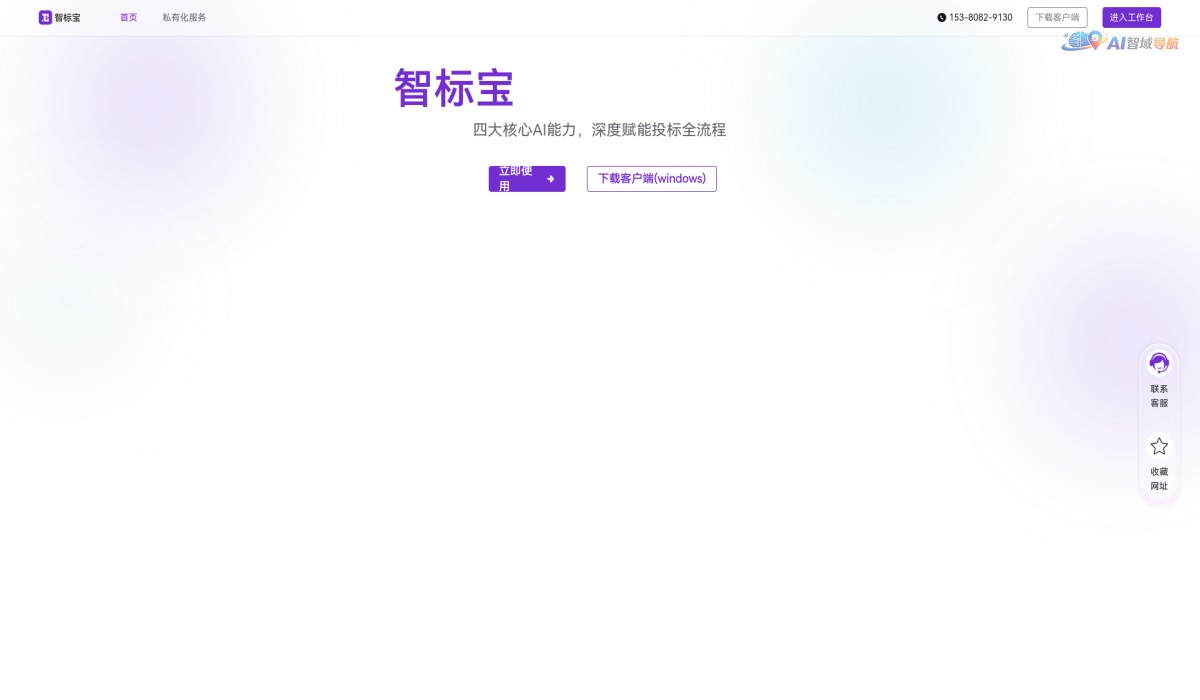1200x700 pixels.
Task: Click the 下载客户端 header button
Action: click(1057, 17)
